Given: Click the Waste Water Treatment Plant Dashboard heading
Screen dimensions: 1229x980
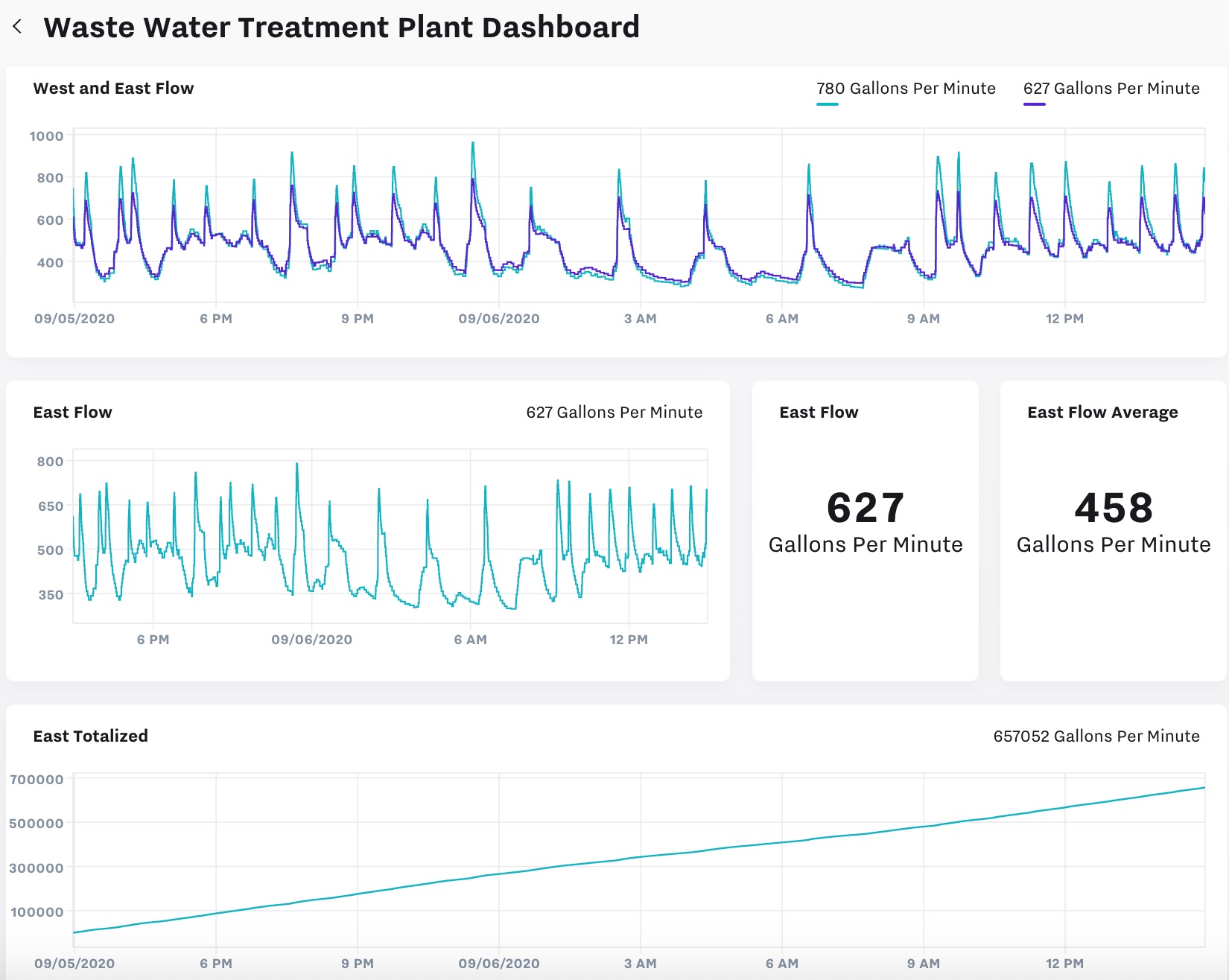Looking at the screenshot, I should (342, 27).
